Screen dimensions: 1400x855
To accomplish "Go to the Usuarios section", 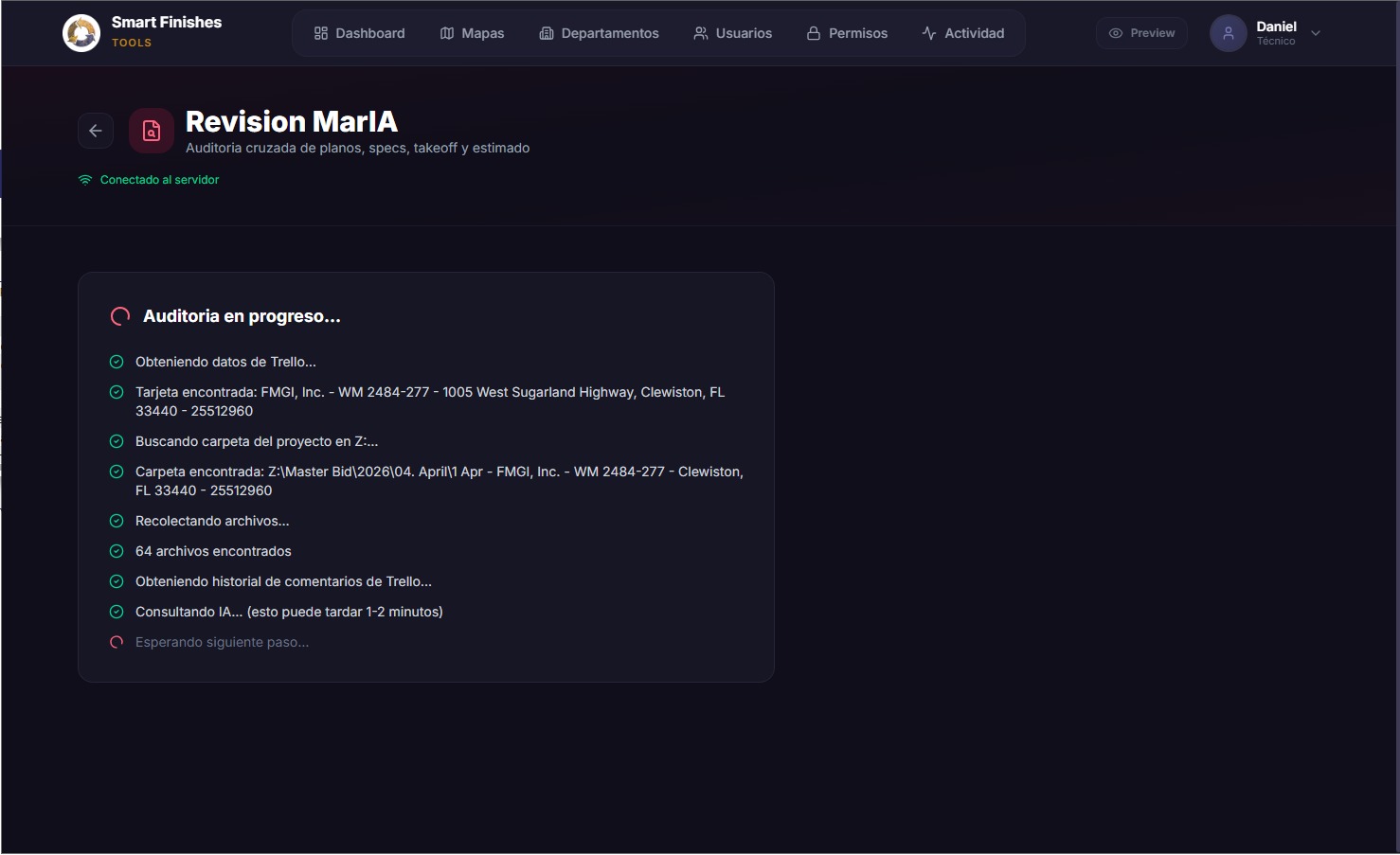I will click(x=732, y=33).
